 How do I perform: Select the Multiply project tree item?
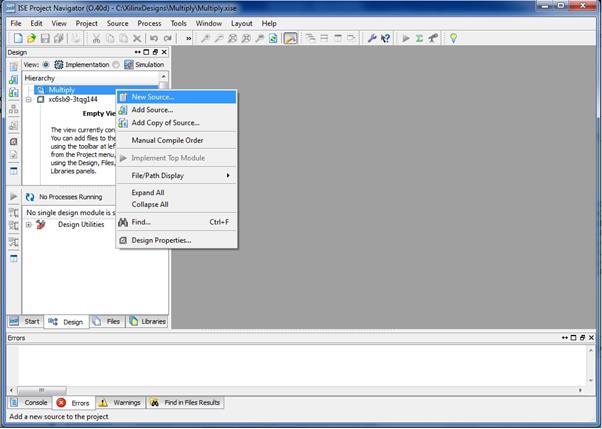click(x=61, y=90)
